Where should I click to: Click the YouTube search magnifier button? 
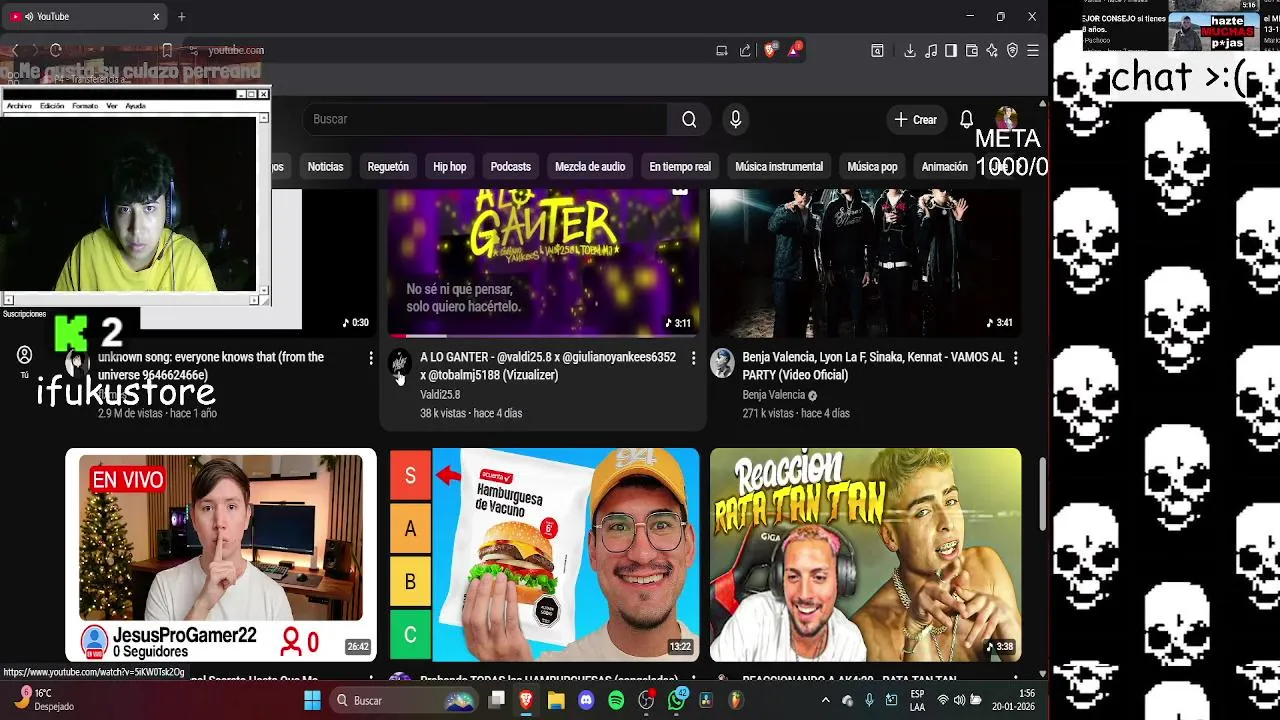pyautogui.click(x=689, y=119)
